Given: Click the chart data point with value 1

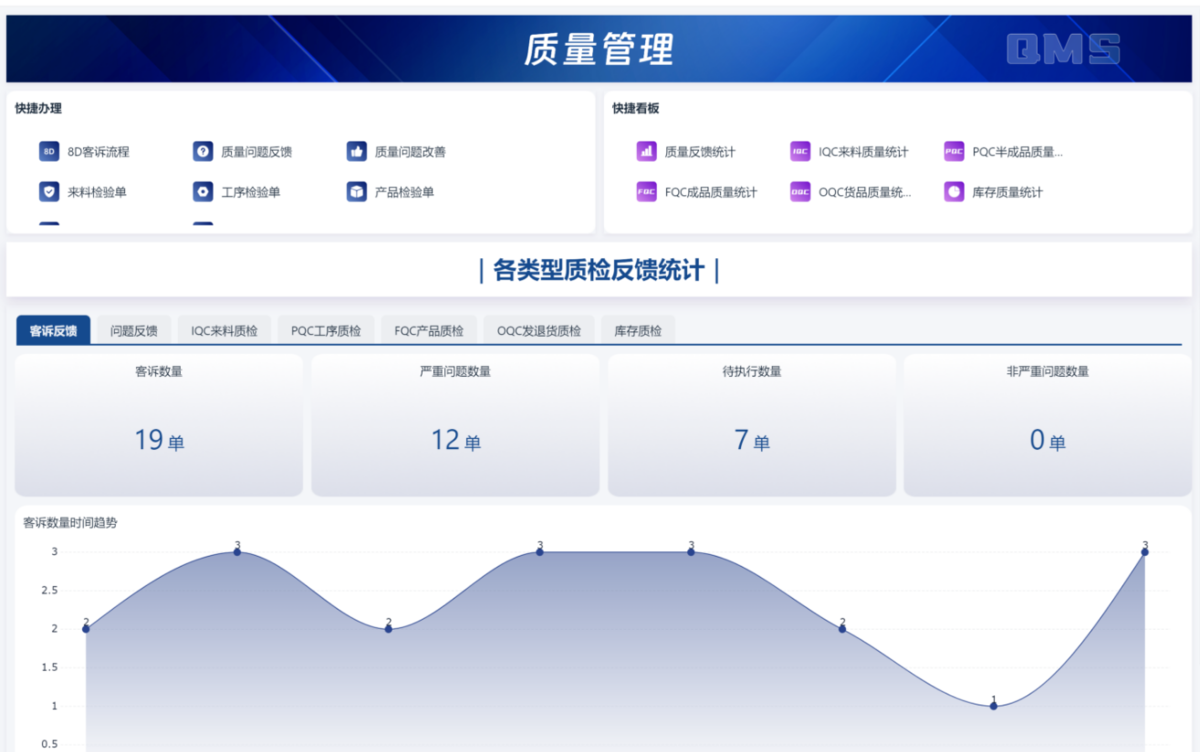Looking at the screenshot, I should tap(994, 706).
